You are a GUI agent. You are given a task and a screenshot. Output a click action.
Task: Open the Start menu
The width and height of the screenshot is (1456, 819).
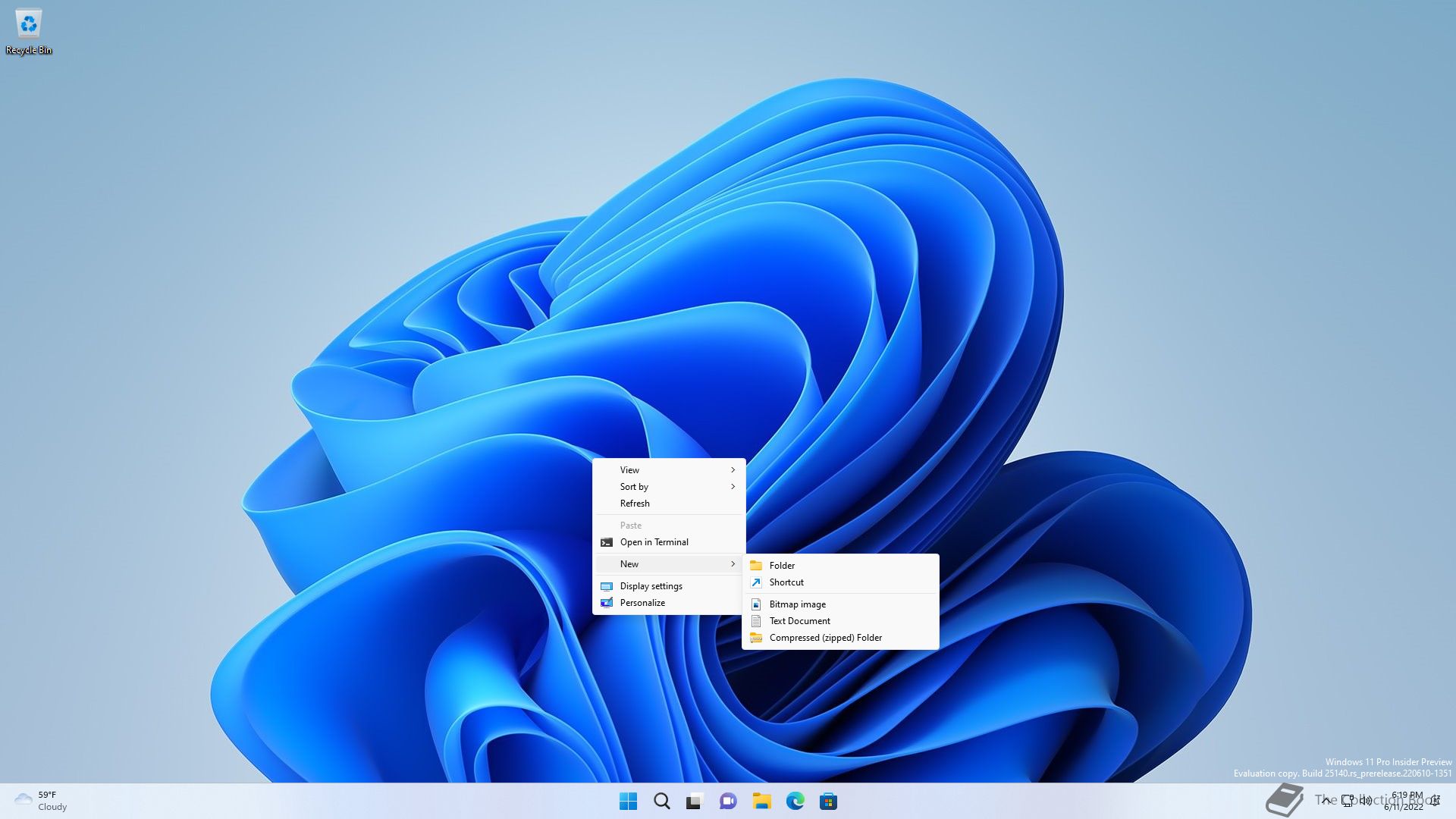[x=628, y=801]
